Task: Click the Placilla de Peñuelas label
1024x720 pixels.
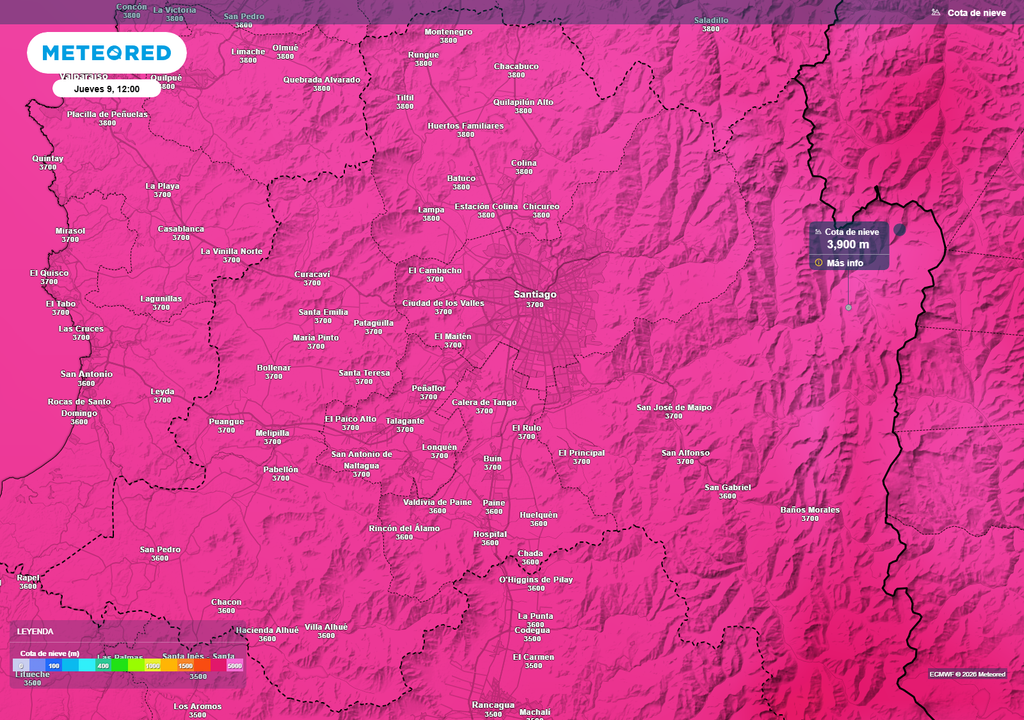Action: point(107,114)
